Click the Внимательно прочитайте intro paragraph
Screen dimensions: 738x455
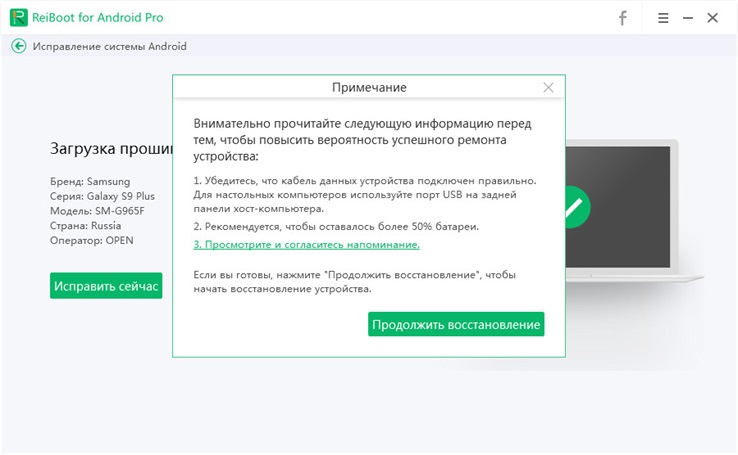pyautogui.click(x=362, y=140)
